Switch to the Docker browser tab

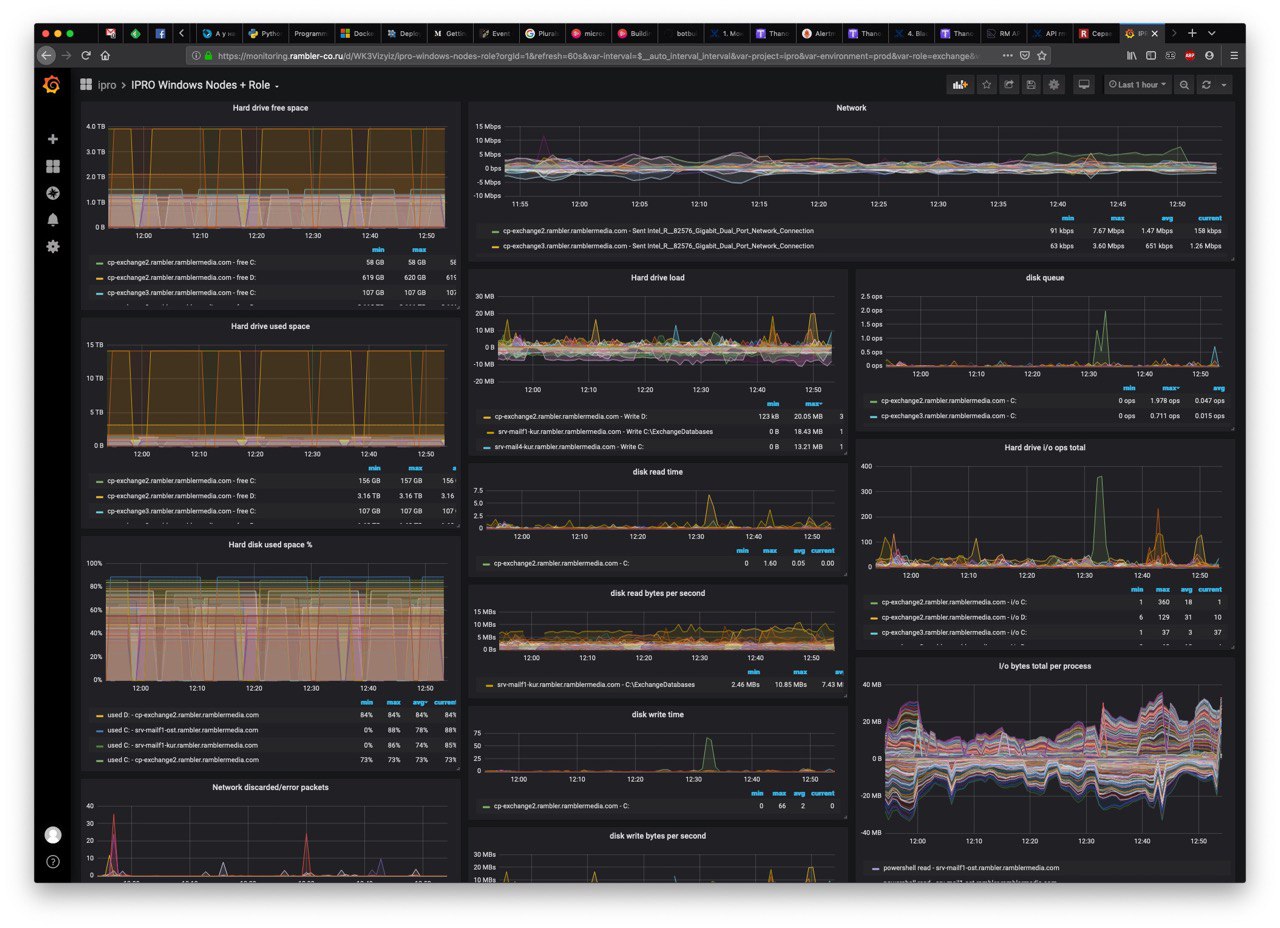pos(357,33)
